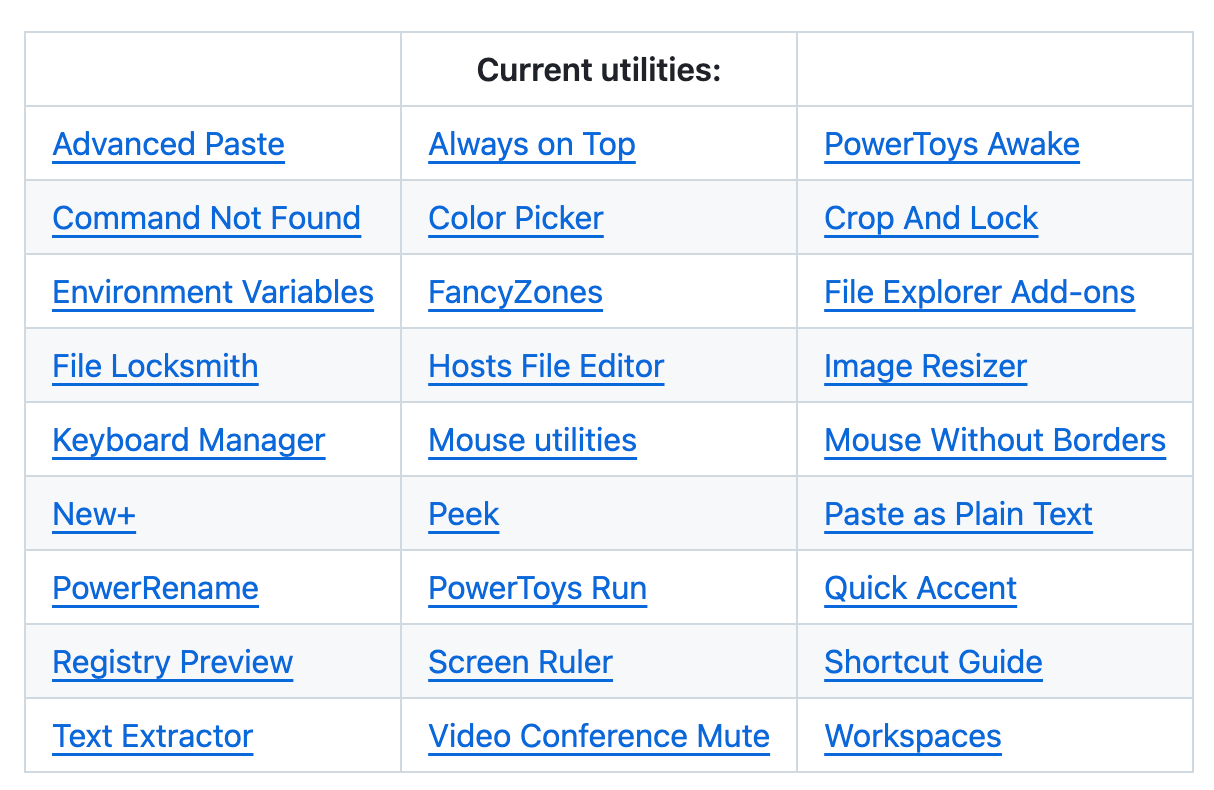Click the Command Not Found link
This screenshot has height=790, width=1214.
(x=207, y=218)
